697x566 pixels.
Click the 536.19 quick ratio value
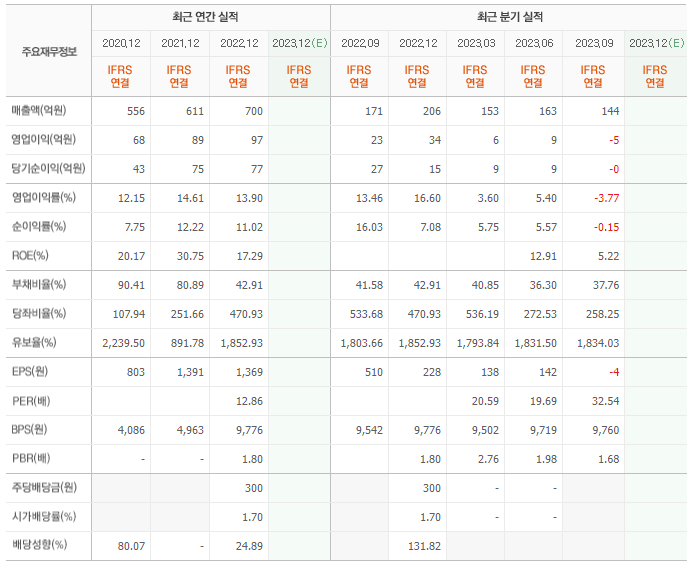click(x=482, y=314)
